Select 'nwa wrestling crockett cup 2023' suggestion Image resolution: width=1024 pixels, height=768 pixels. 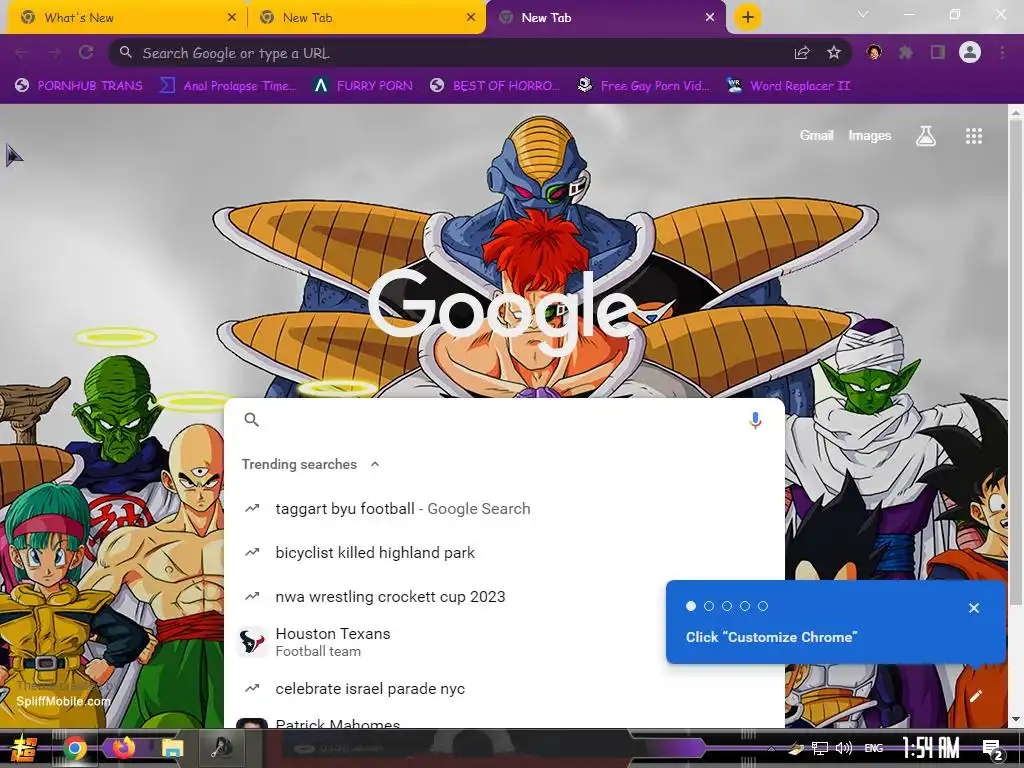(x=503, y=596)
